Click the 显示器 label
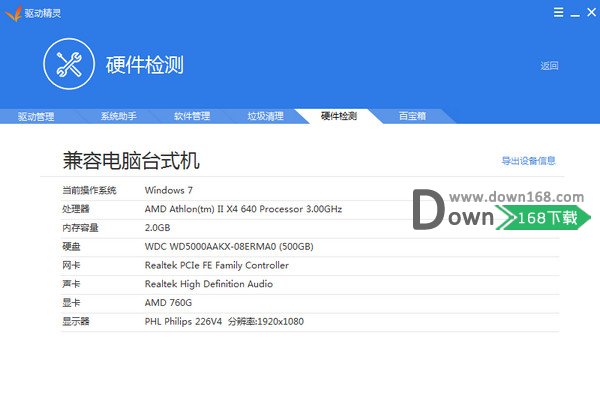Screen dimensions: 600x420 [x=76, y=321]
